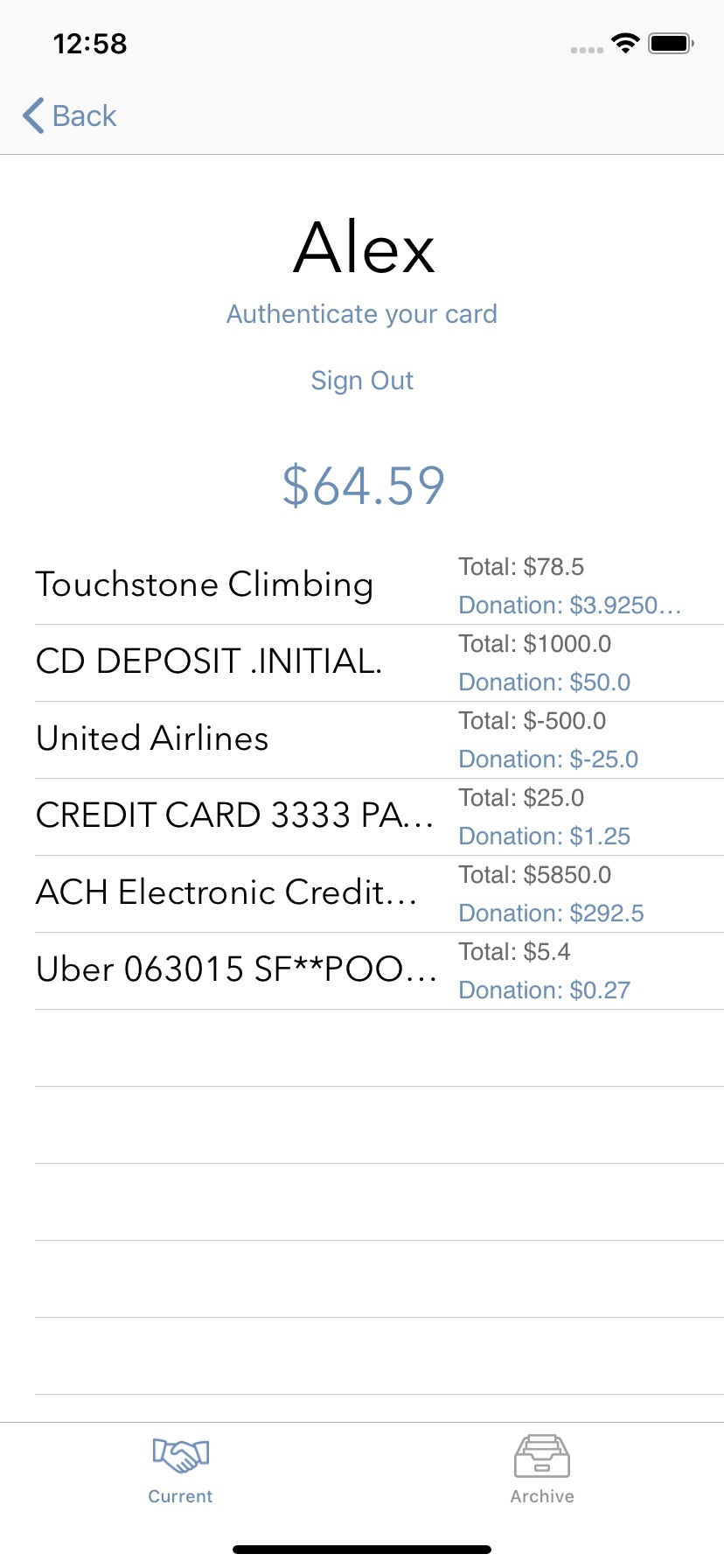The width and height of the screenshot is (724, 1568).
Task: Switch to the Current tab label
Action: (x=180, y=1496)
